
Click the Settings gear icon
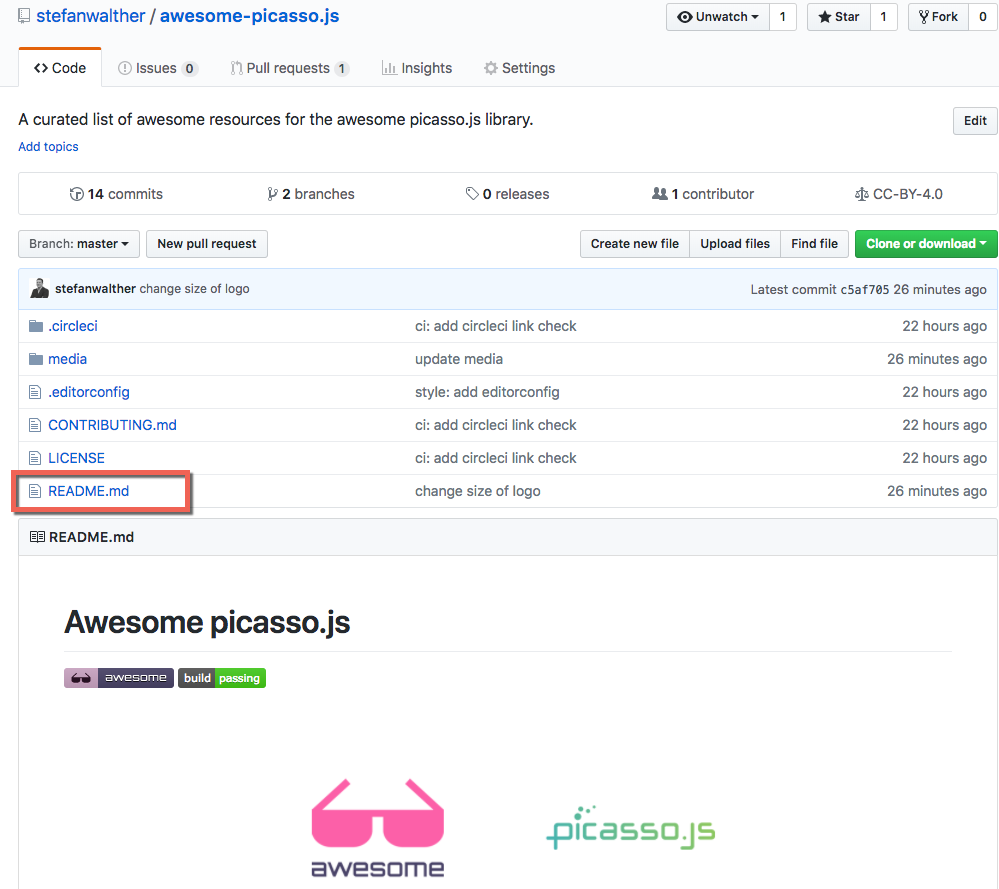click(x=491, y=68)
